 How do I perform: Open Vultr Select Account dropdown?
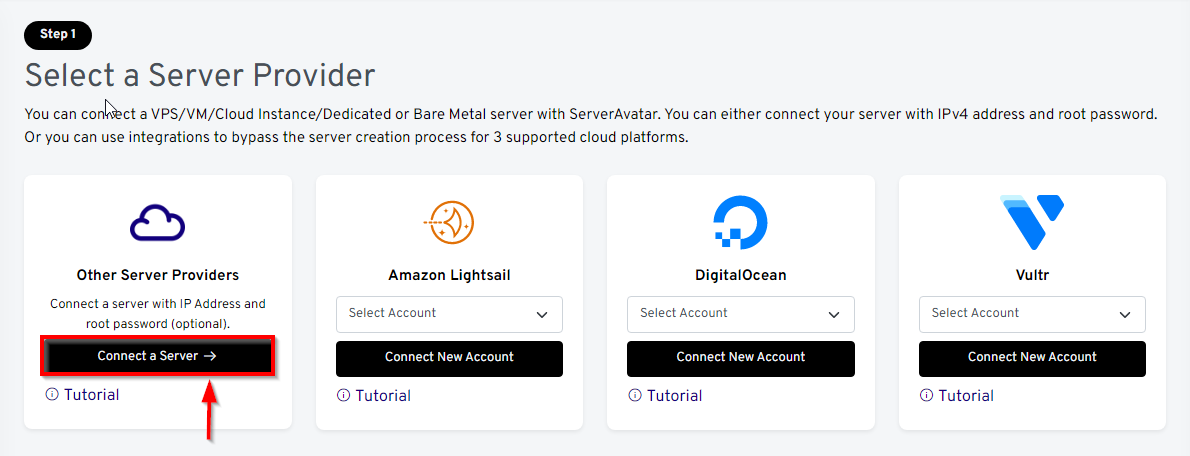(x=1032, y=314)
